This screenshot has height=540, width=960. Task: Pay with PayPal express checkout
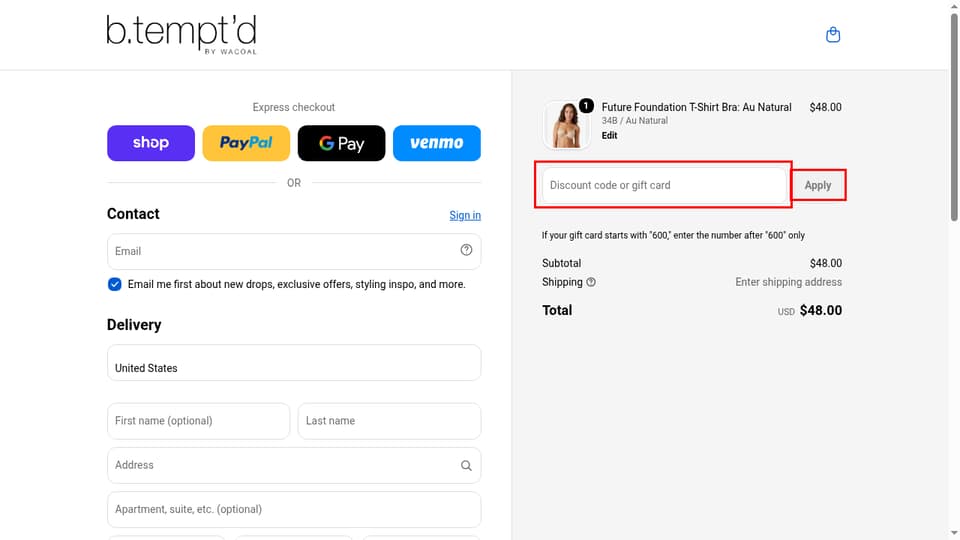click(x=246, y=143)
